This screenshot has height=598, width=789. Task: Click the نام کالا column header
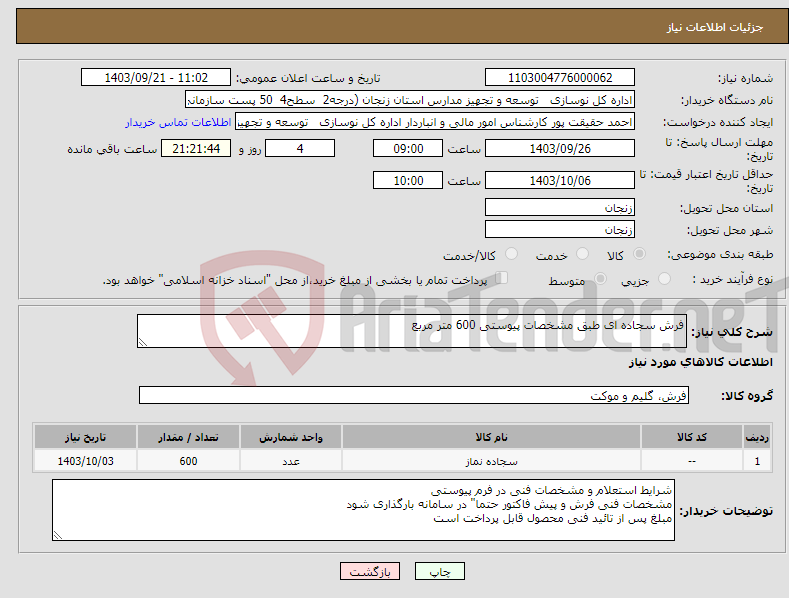[x=491, y=437]
